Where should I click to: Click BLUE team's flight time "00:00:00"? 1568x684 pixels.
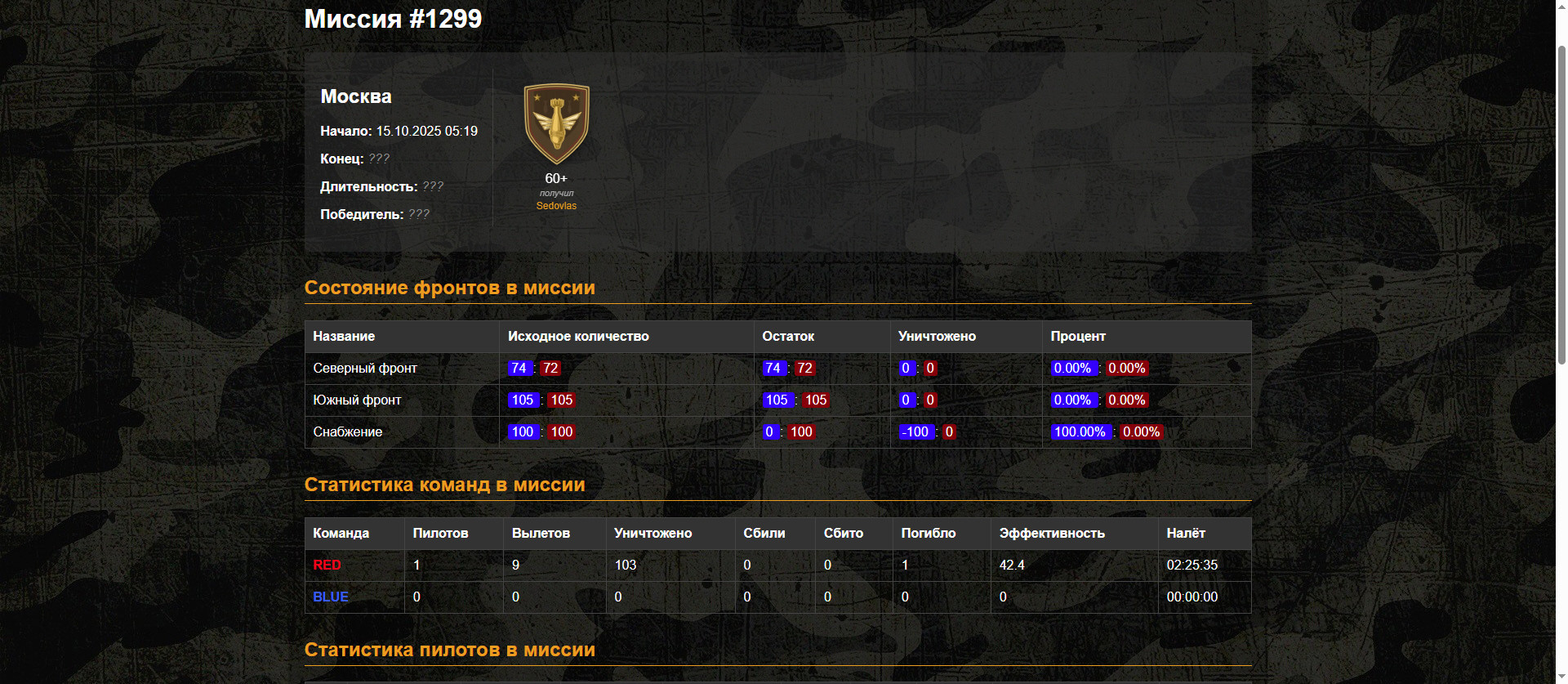[x=1192, y=597]
